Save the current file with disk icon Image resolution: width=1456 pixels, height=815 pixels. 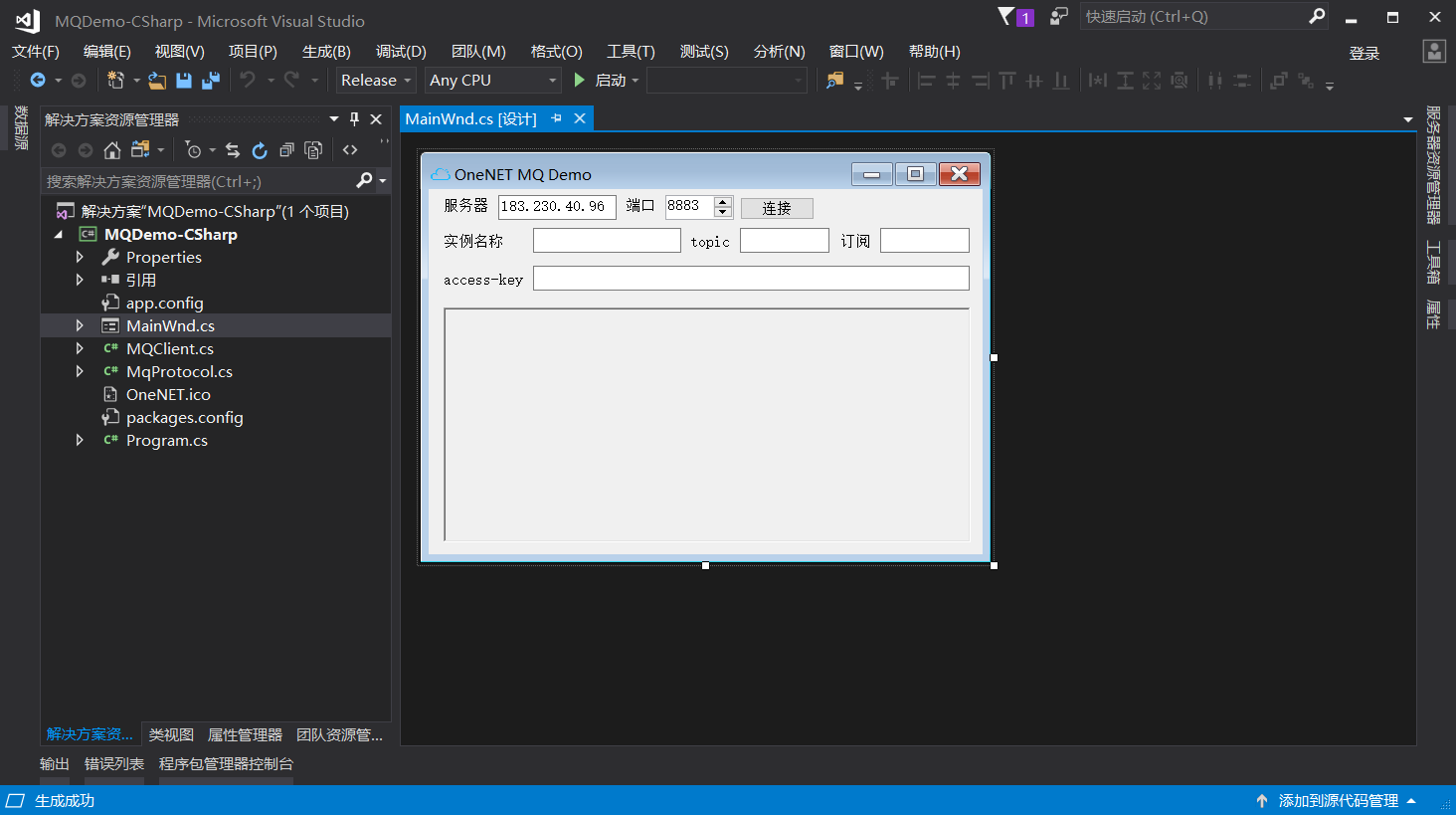[184, 81]
